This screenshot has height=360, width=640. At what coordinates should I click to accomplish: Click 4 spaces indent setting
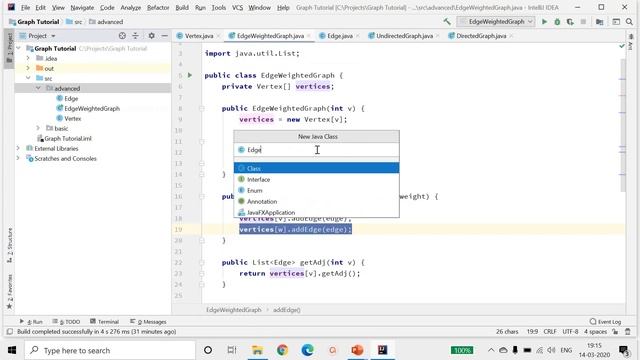(595, 332)
